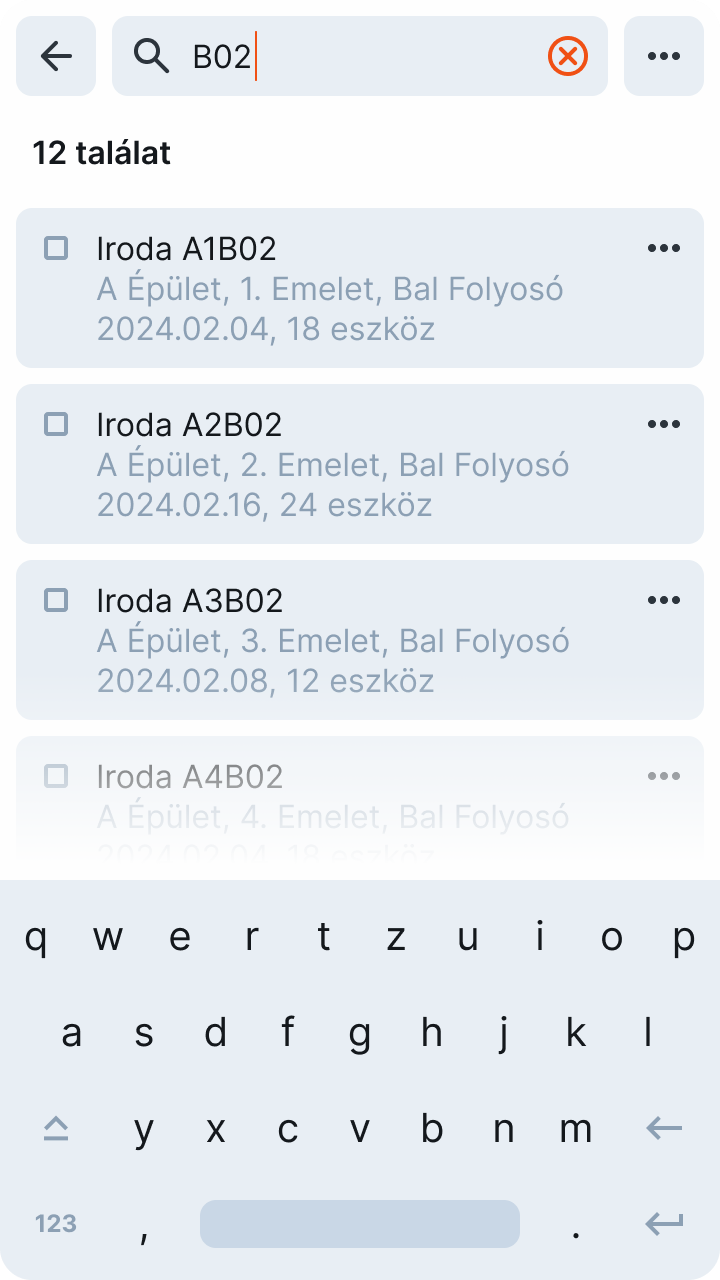Open options menu for Iroda A4B02
Image resolution: width=720 pixels, height=1280 pixels.
[664, 776]
